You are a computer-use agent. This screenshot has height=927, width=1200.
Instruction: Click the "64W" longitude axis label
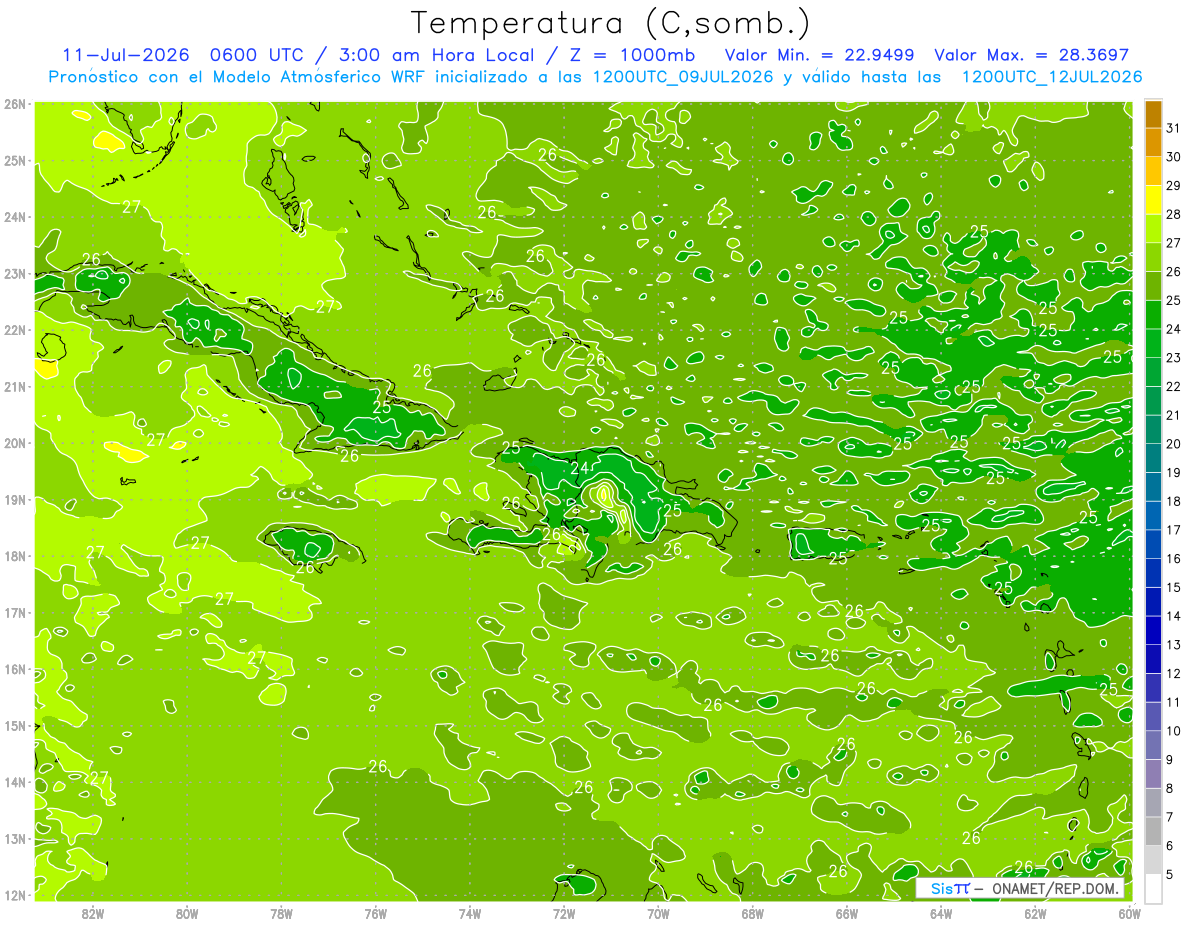pos(940,913)
